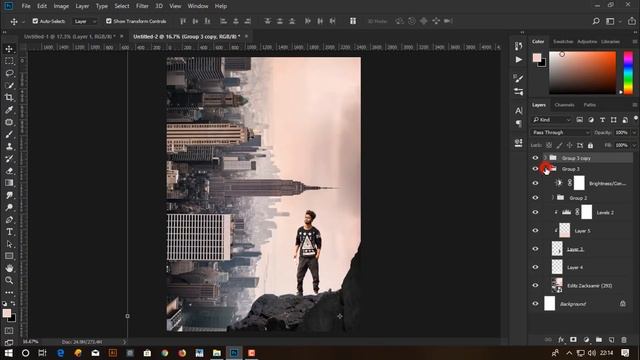Open the File menu
This screenshot has width=640, height=360.
tap(26, 6)
